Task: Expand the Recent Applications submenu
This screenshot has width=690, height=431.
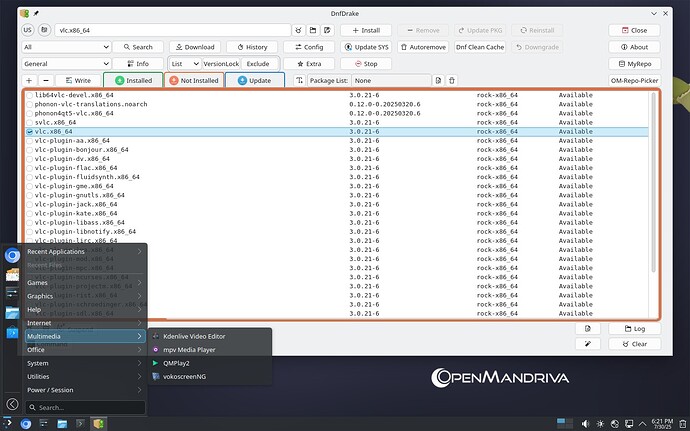Action: [x=84, y=251]
